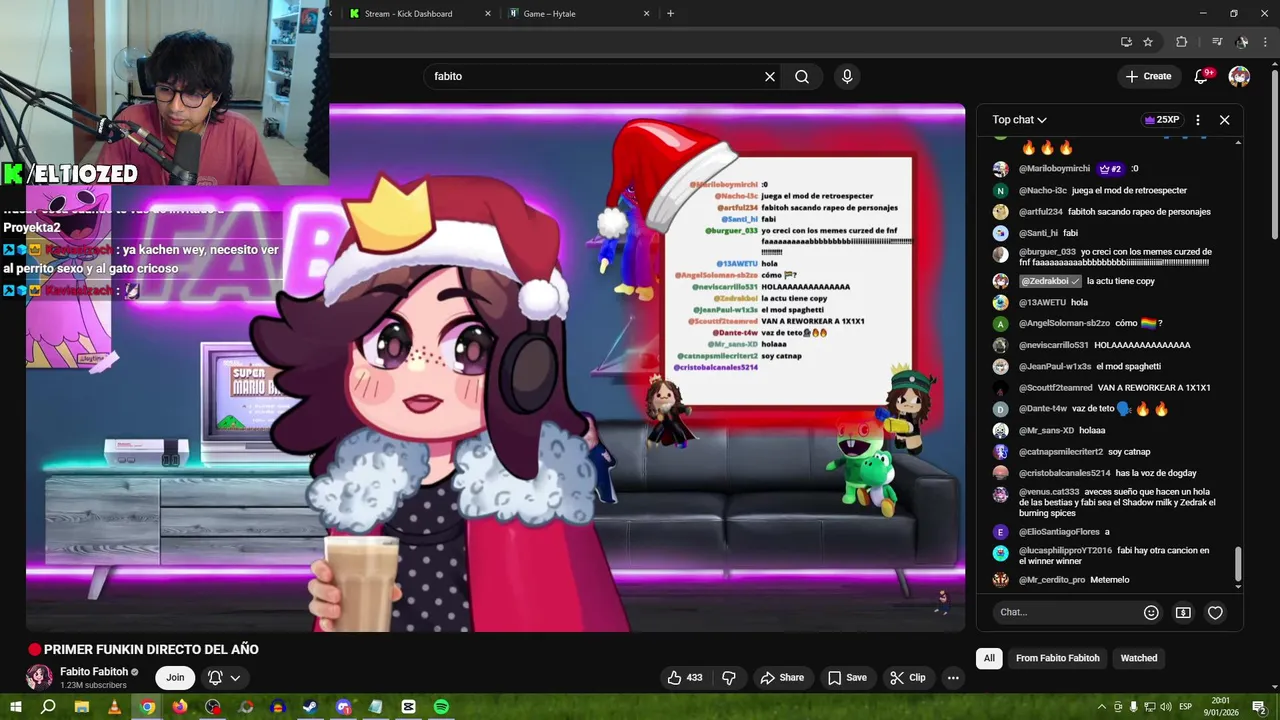1280x720 pixels.
Task: Click the Join membership button
Action: pyautogui.click(x=175, y=677)
